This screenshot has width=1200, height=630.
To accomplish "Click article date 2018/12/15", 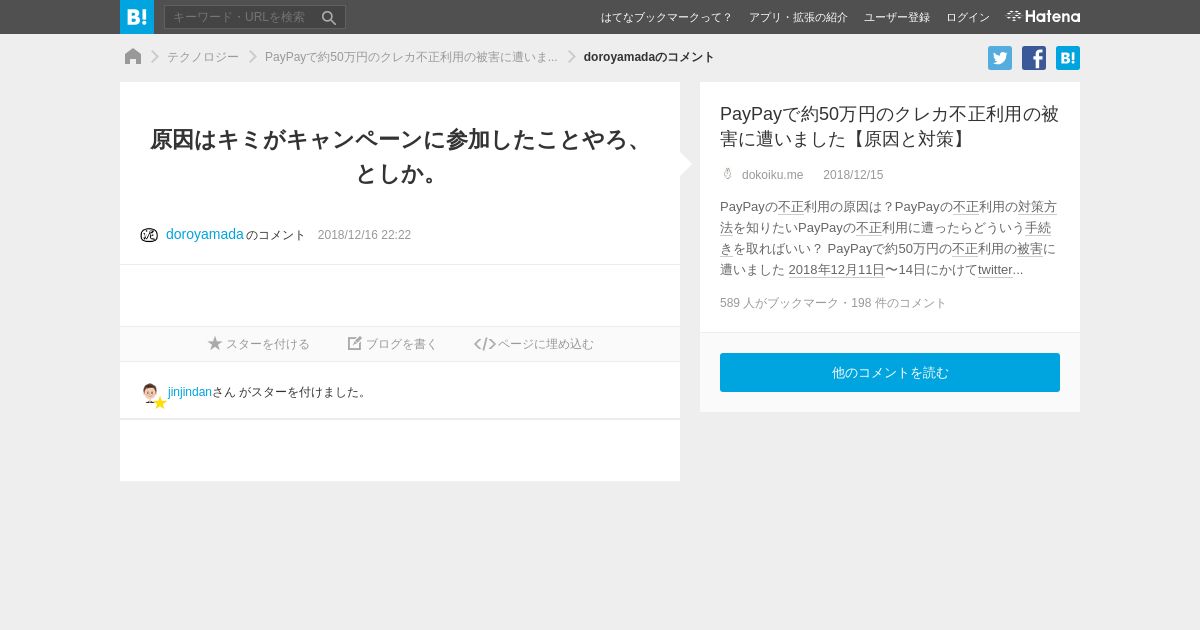I will click(x=853, y=175).
